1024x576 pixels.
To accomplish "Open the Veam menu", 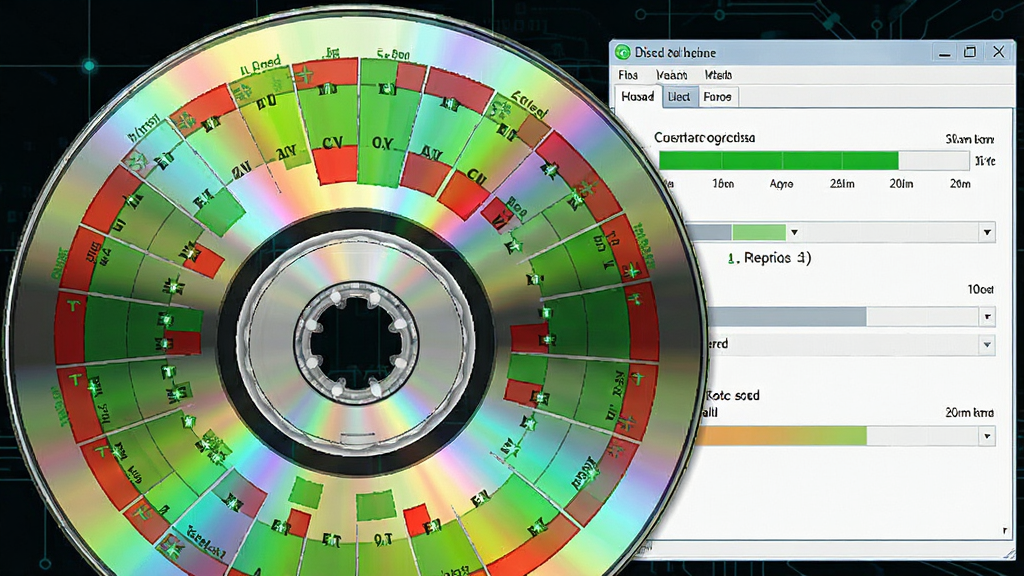I will coord(671,75).
